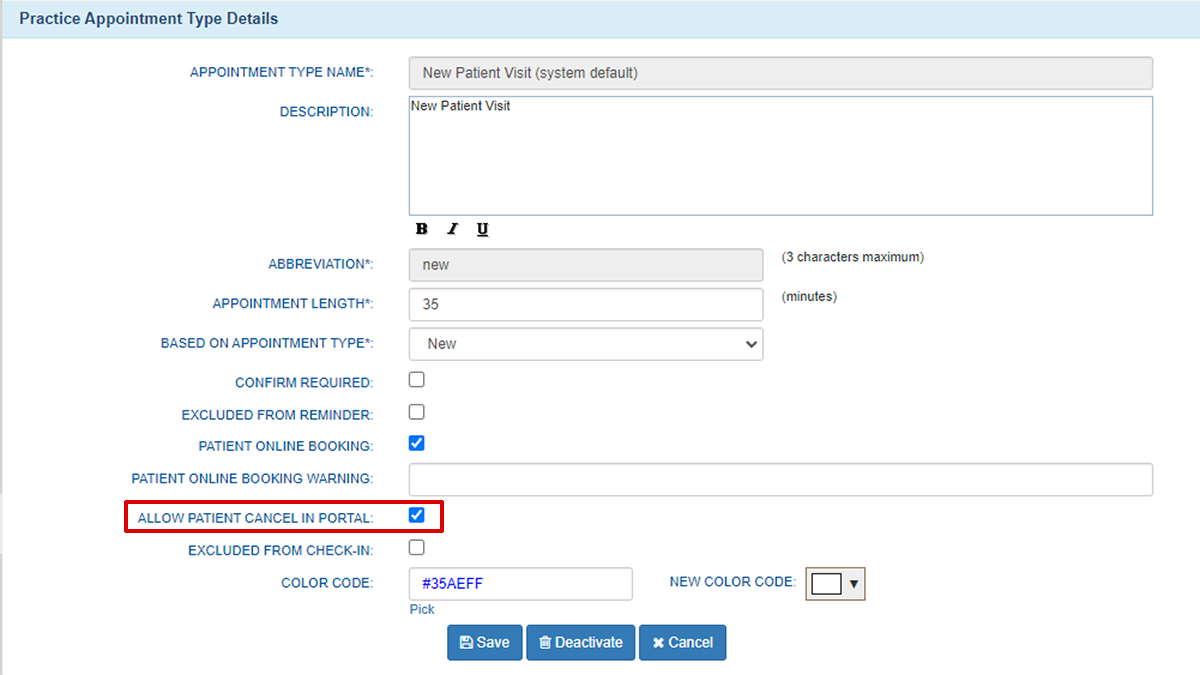Cancel editing the appointment type
Image resolution: width=1200 pixels, height=675 pixels.
683,642
